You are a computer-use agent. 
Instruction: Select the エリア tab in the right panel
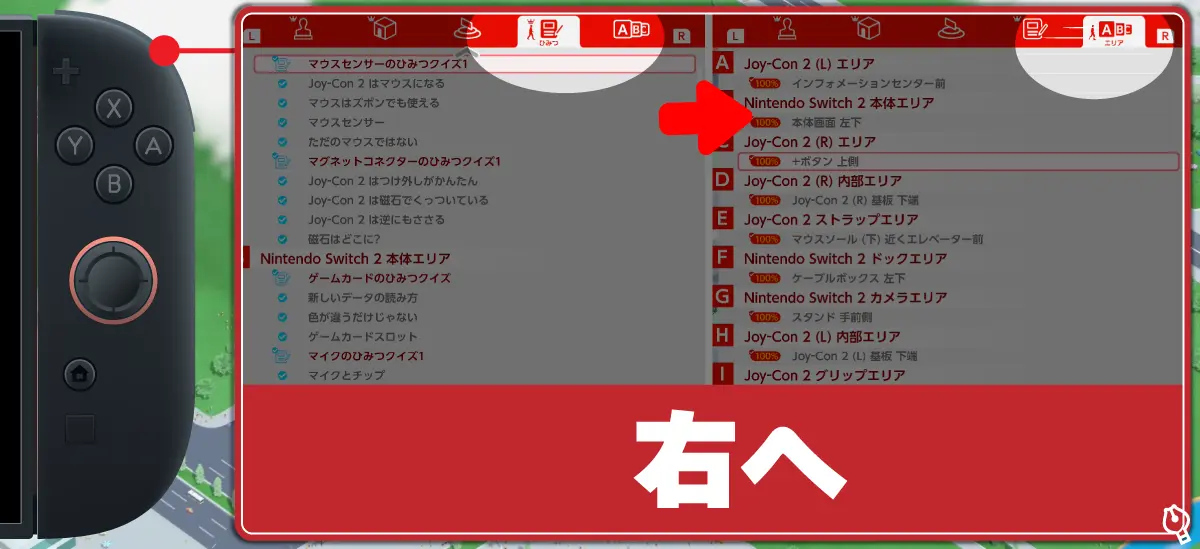[x=1114, y=32]
